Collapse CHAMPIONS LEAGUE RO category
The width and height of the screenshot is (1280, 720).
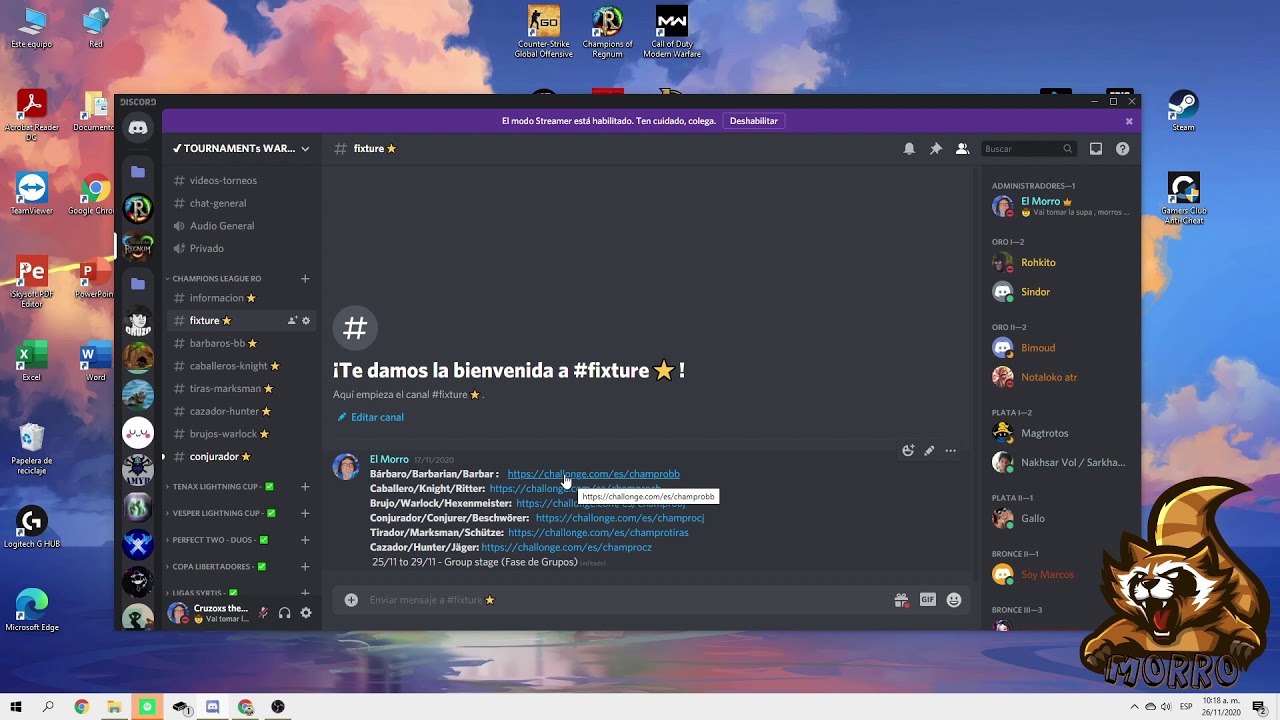tap(216, 279)
